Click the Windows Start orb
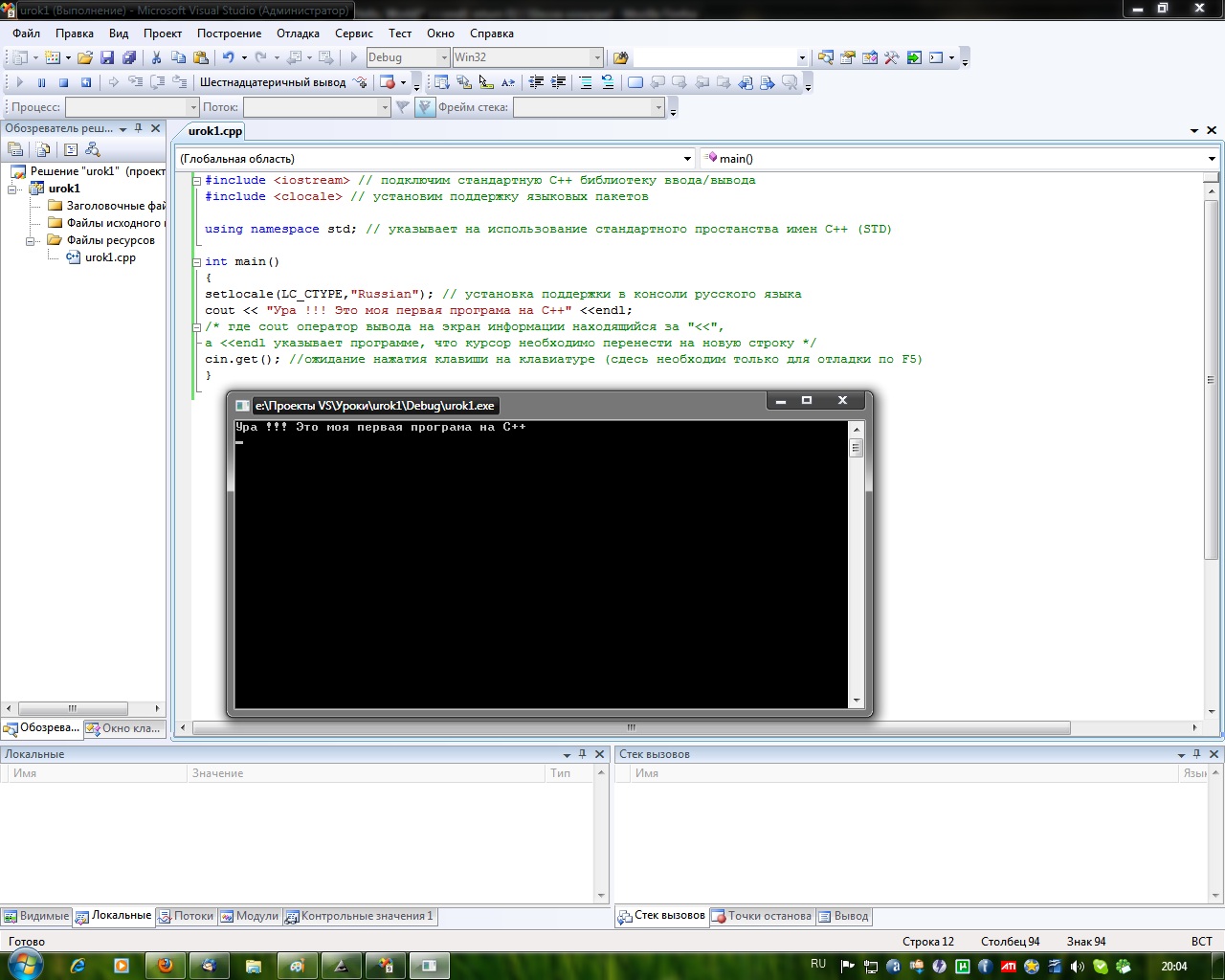This screenshot has height=980, width=1225. coord(24,965)
